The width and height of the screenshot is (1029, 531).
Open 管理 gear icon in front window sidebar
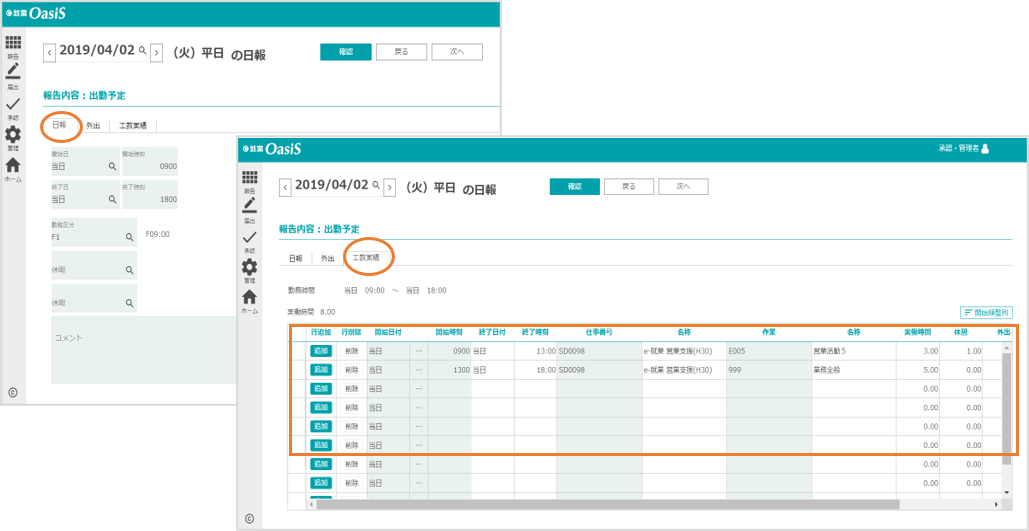coord(249,267)
